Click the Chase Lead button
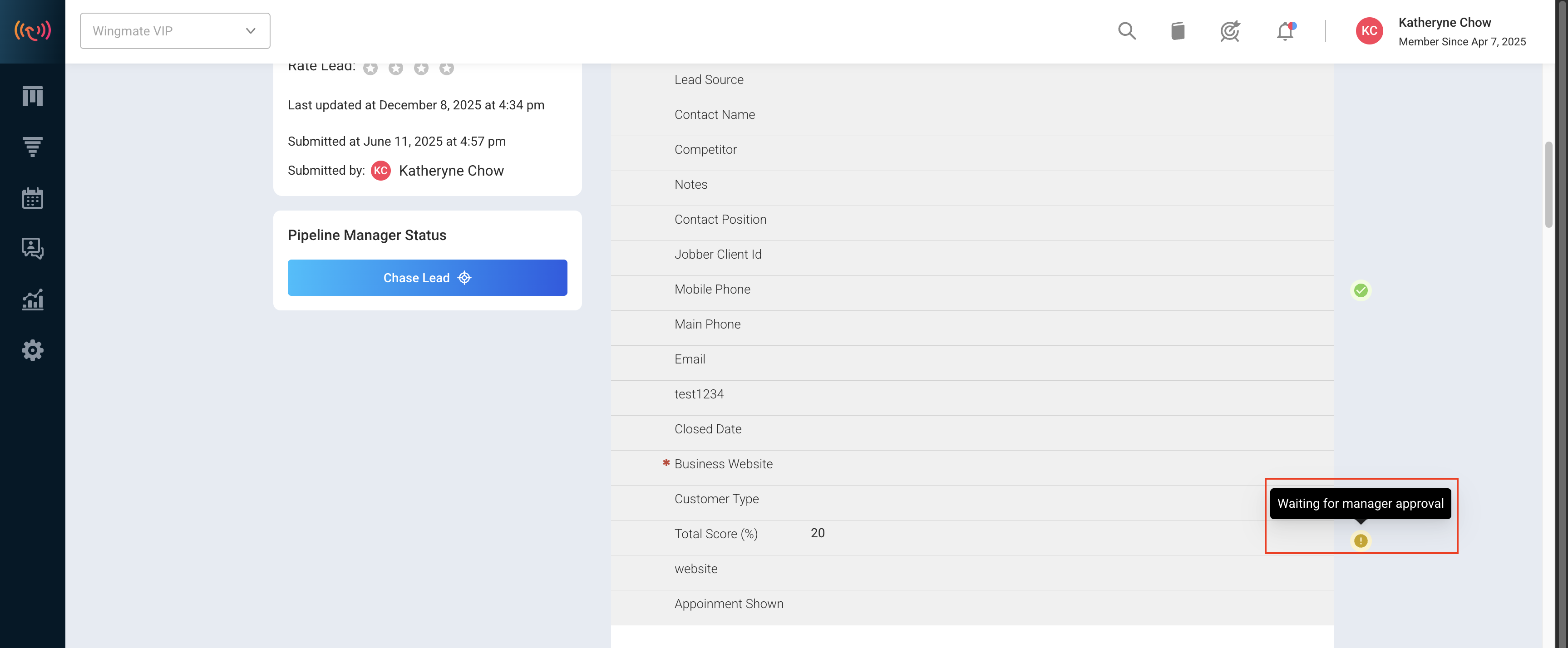The image size is (1568, 648). 427,277
